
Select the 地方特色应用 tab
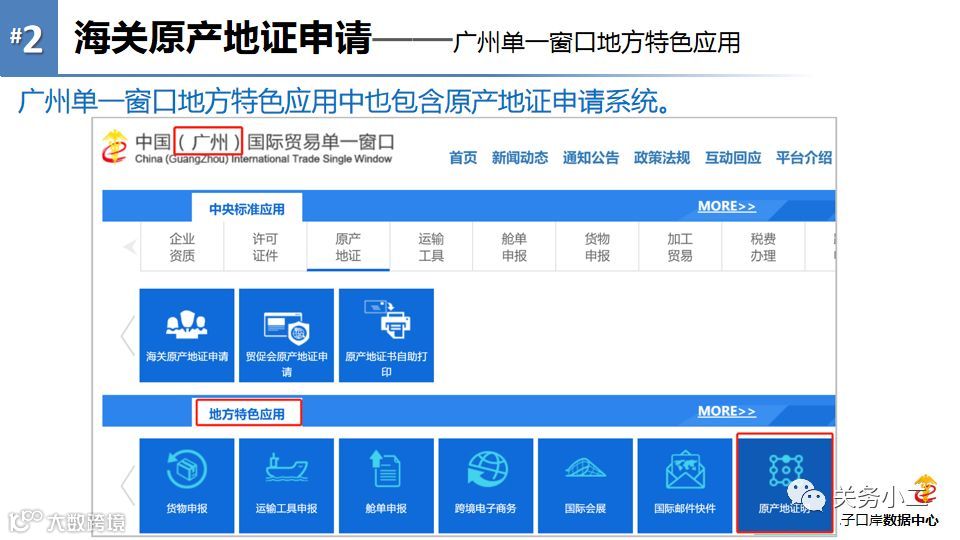coord(247,414)
